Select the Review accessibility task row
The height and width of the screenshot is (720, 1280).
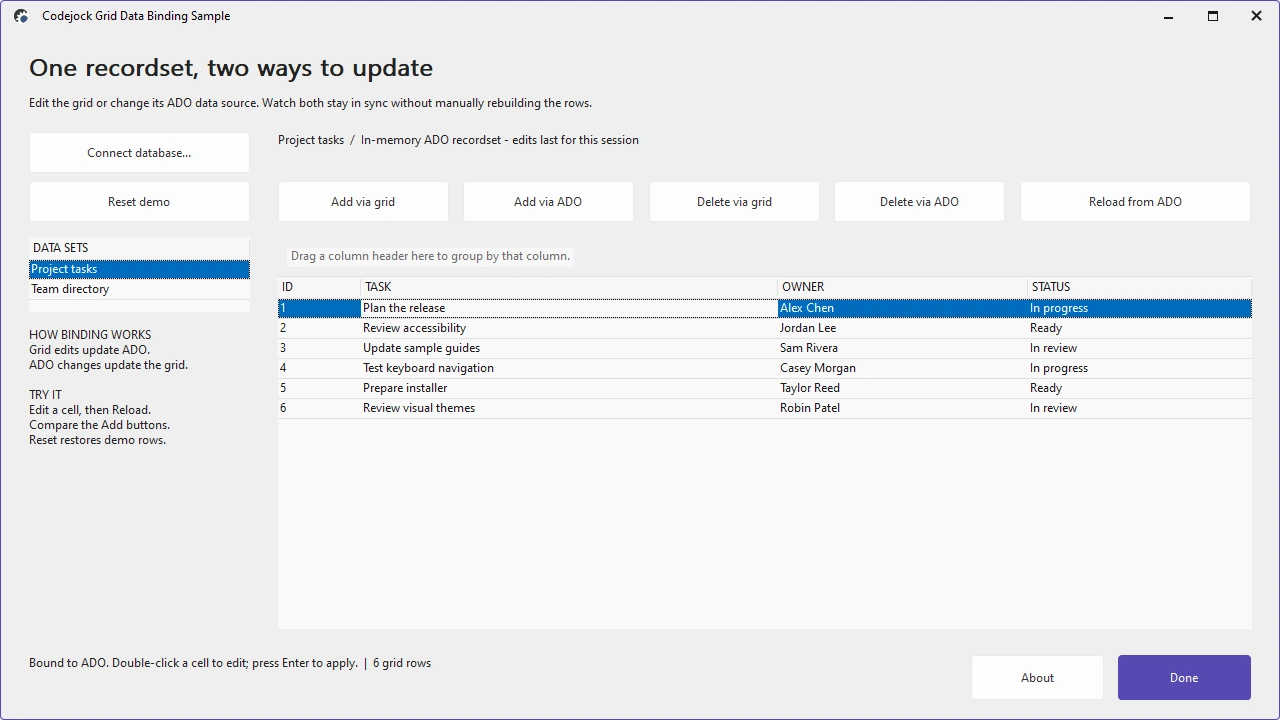765,328
